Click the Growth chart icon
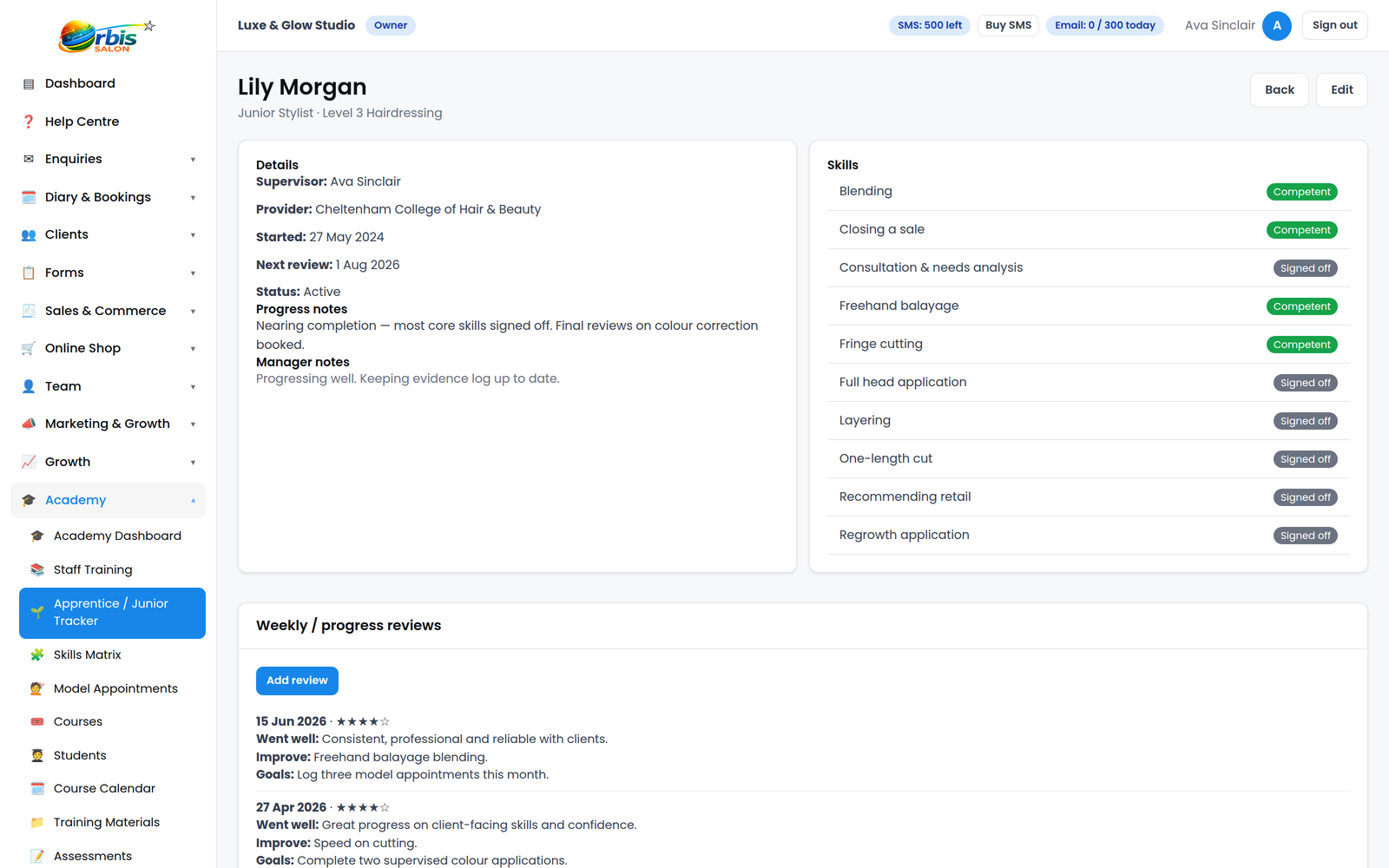The image size is (1389, 868). (29, 462)
